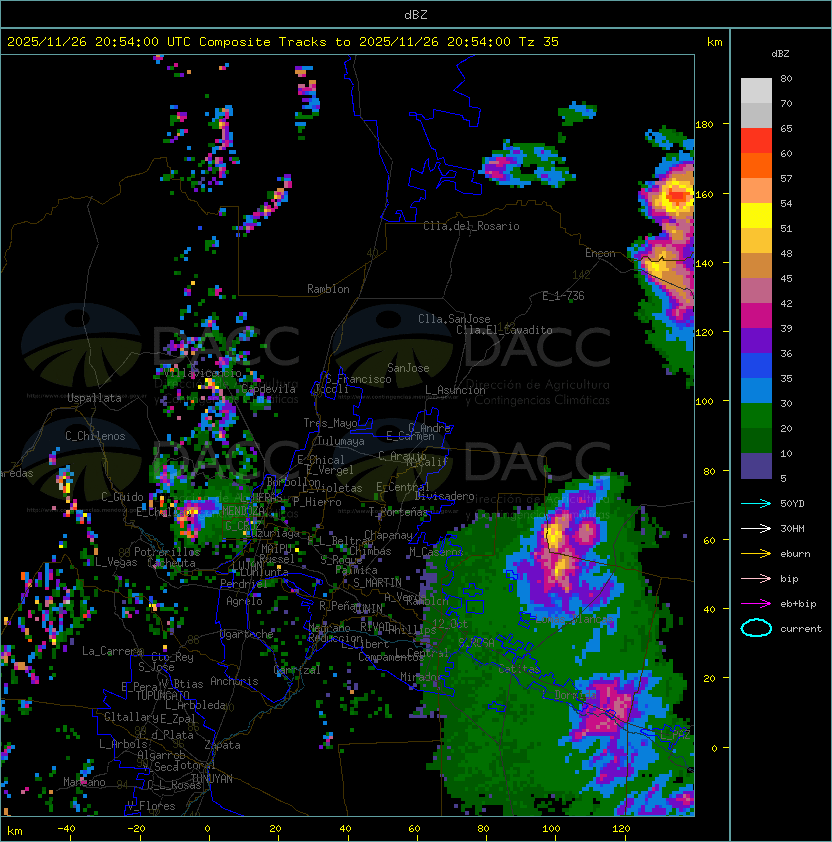Click the 'Tulumaya' place label
Screen dimensions: 832x842
point(341,441)
